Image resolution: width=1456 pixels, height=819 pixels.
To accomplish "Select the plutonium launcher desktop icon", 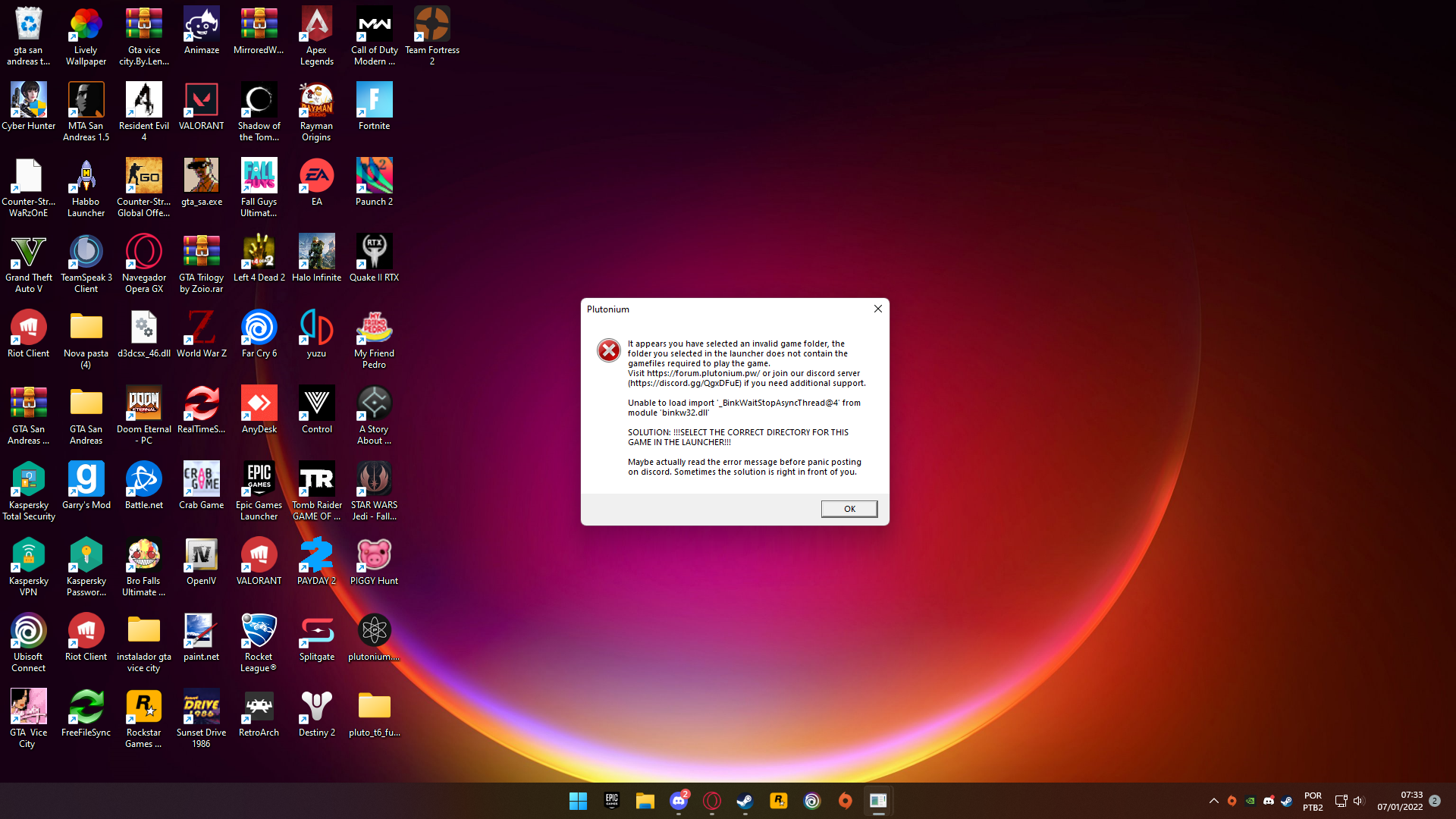I will point(375,637).
